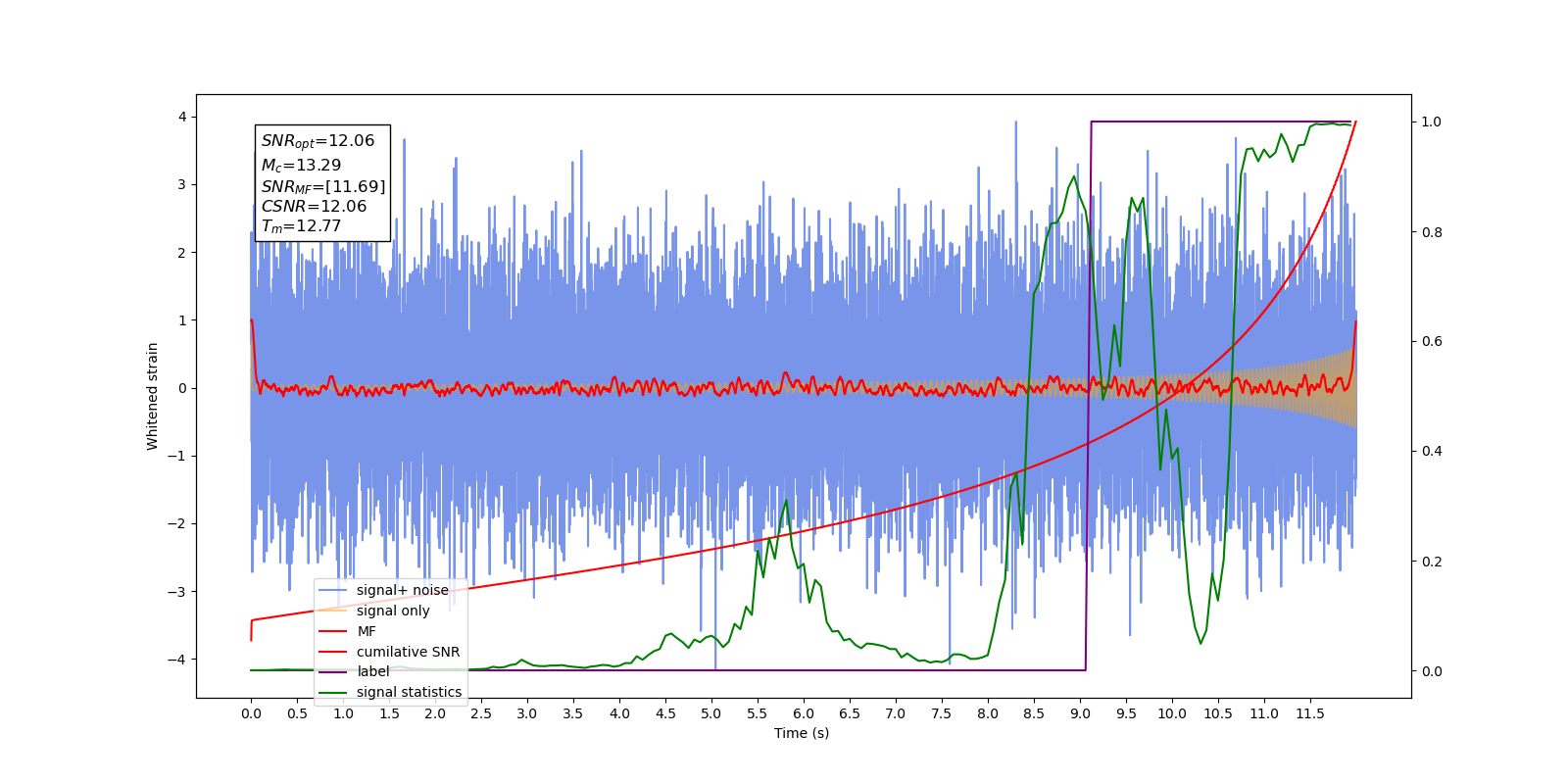Select the Tm=12.77 annotation line
The width and height of the screenshot is (1568, 784).
[x=301, y=226]
